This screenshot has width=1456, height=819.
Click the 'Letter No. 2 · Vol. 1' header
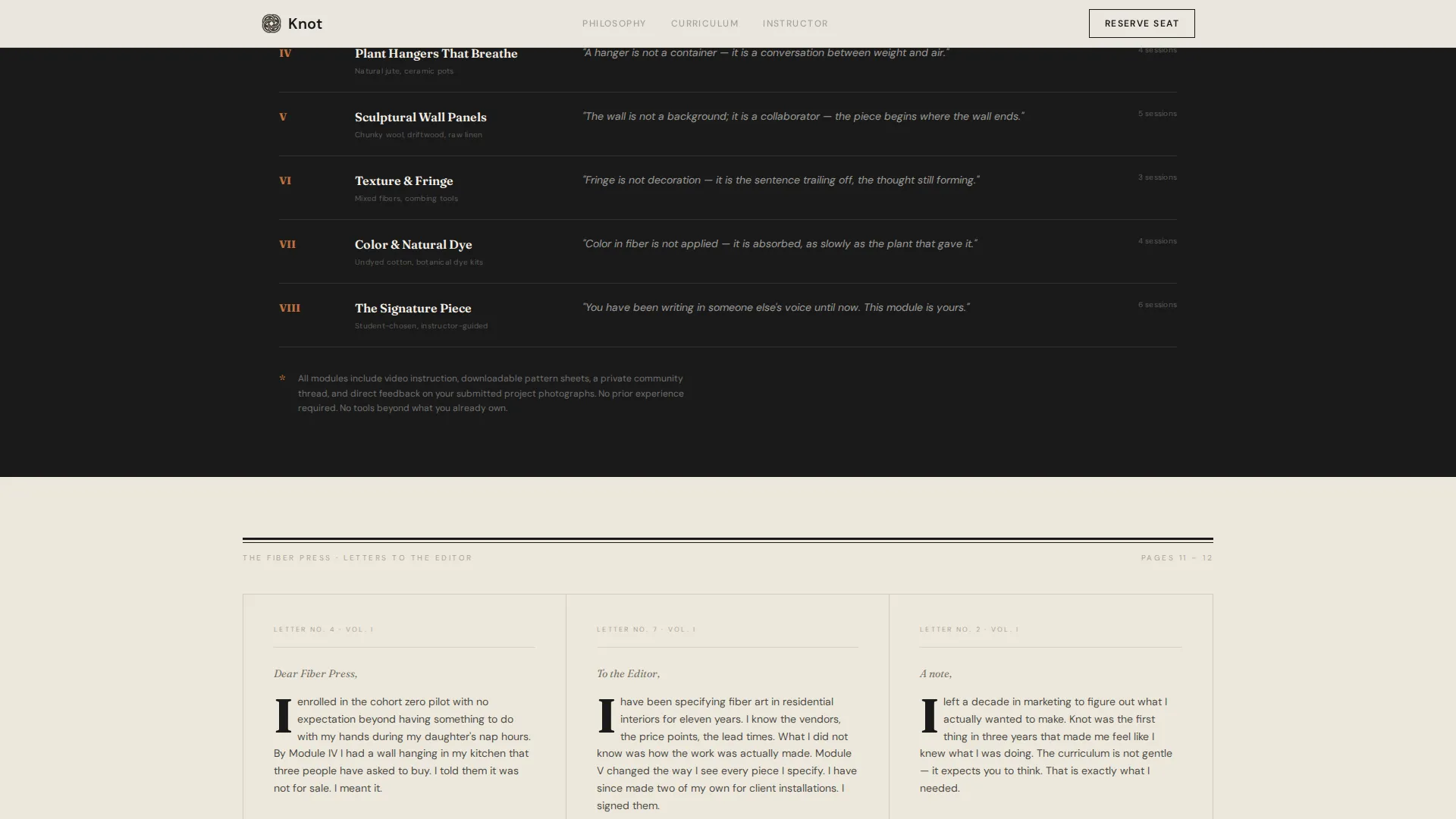969,629
